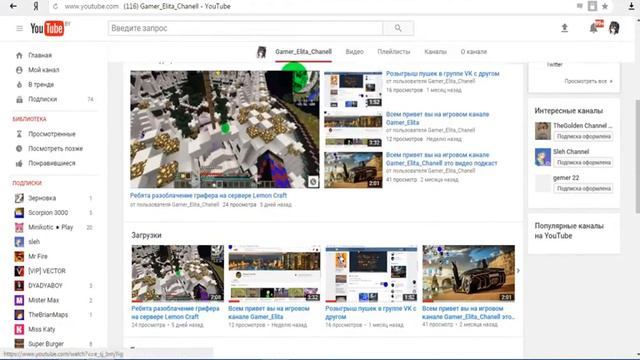Toggle subscription for Sleh Channel
This screenshot has width=640, height=360.
(584, 162)
